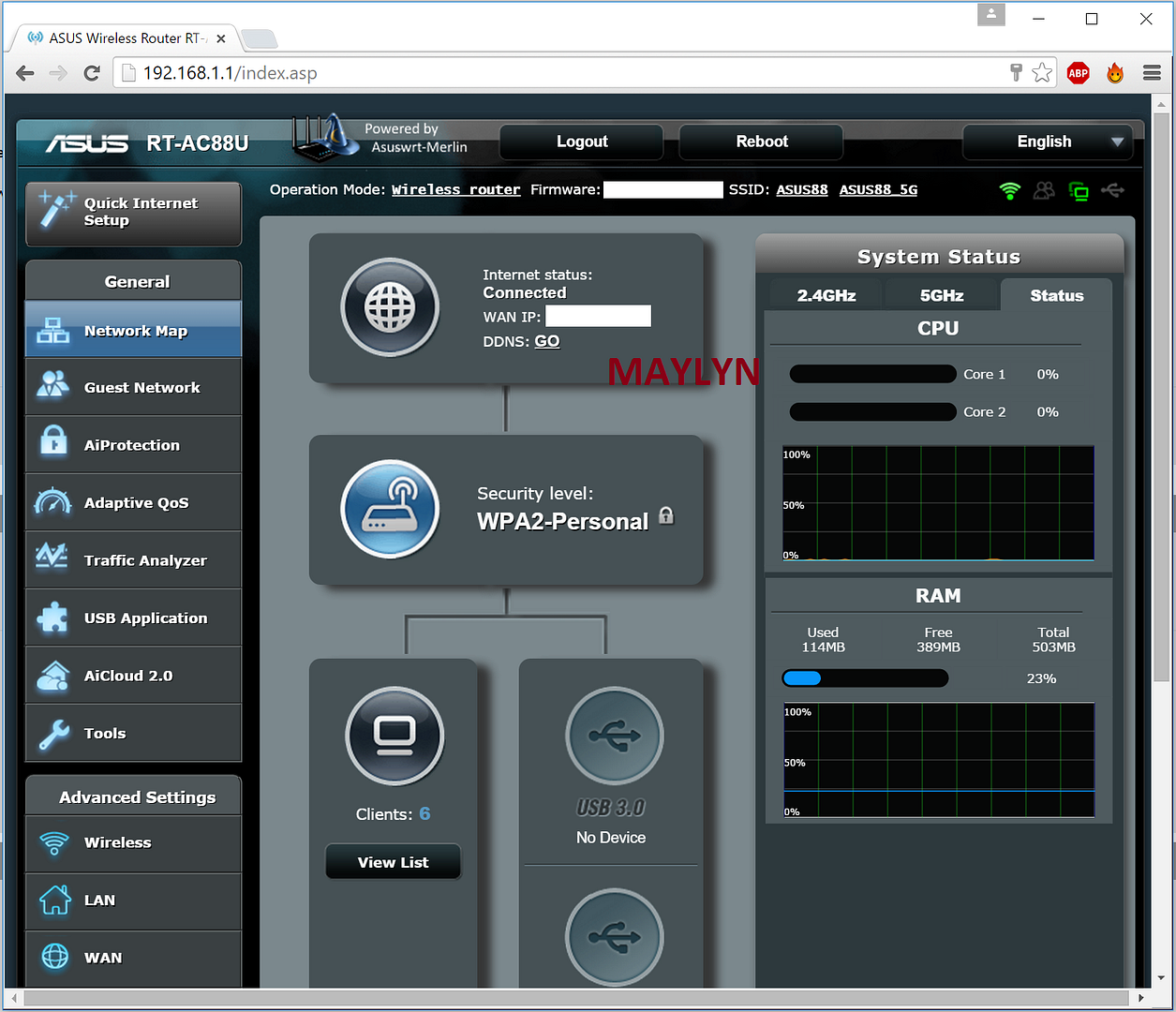Click the USB status icon in header

[x=1112, y=191]
